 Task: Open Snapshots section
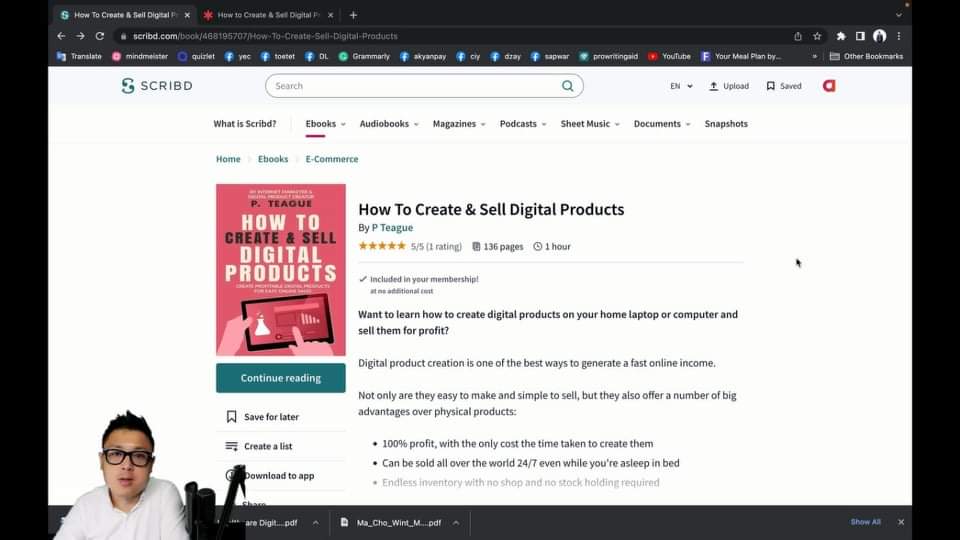[726, 124]
